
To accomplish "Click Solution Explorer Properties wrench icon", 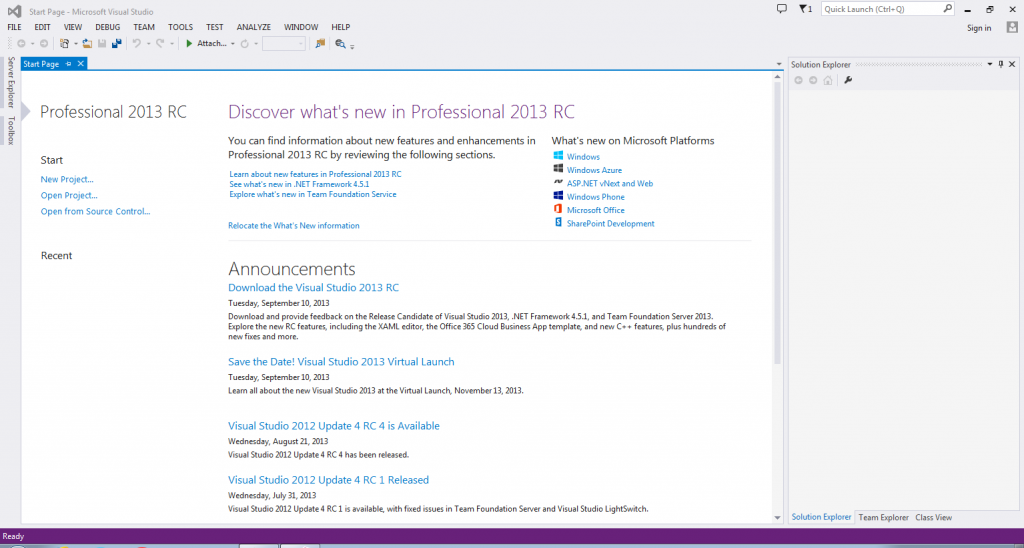I will point(848,80).
